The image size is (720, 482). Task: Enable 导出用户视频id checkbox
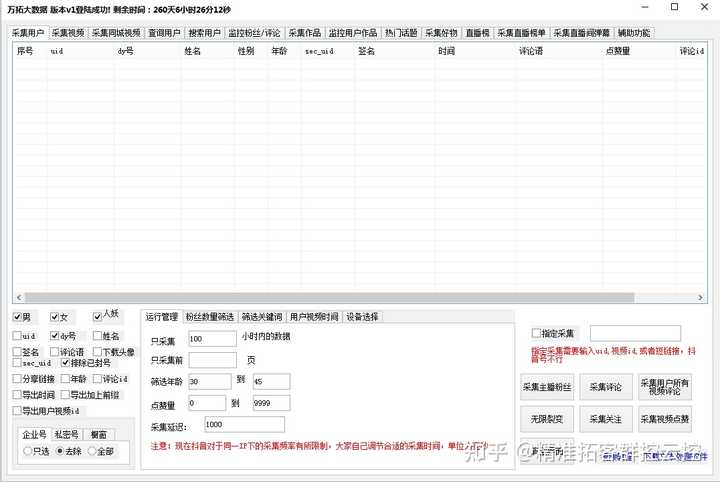click(17, 410)
